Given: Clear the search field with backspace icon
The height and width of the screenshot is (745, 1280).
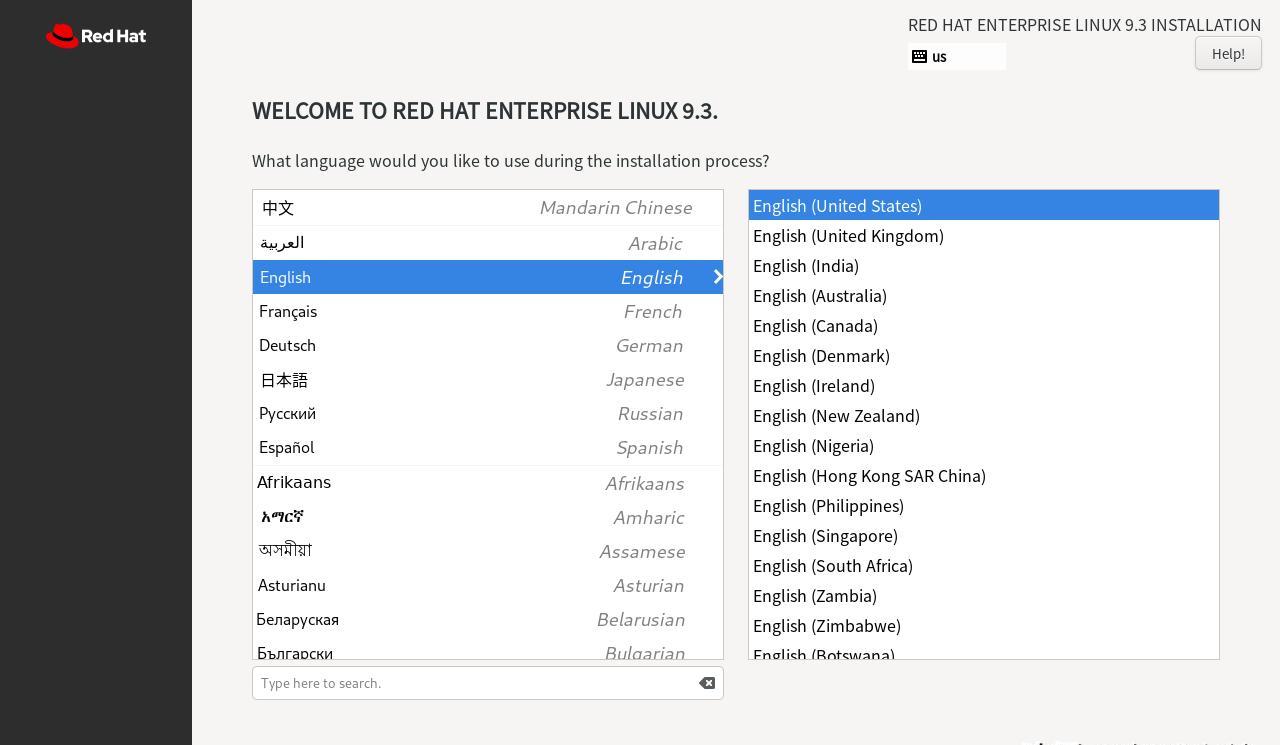Looking at the screenshot, I should pos(707,683).
